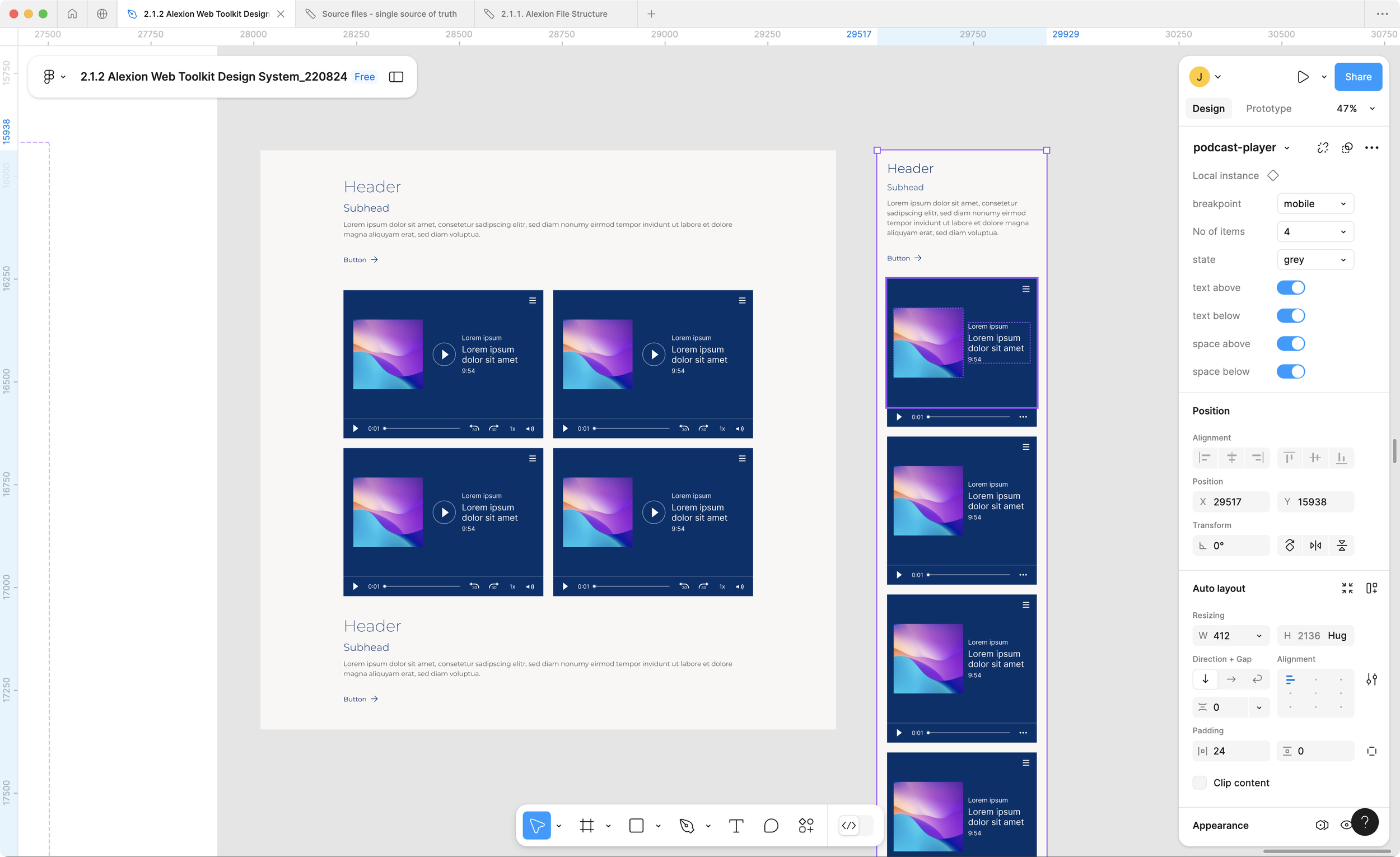Open the breakpoint dropdown showing mobile
The height and width of the screenshot is (857, 1400).
tap(1315, 203)
